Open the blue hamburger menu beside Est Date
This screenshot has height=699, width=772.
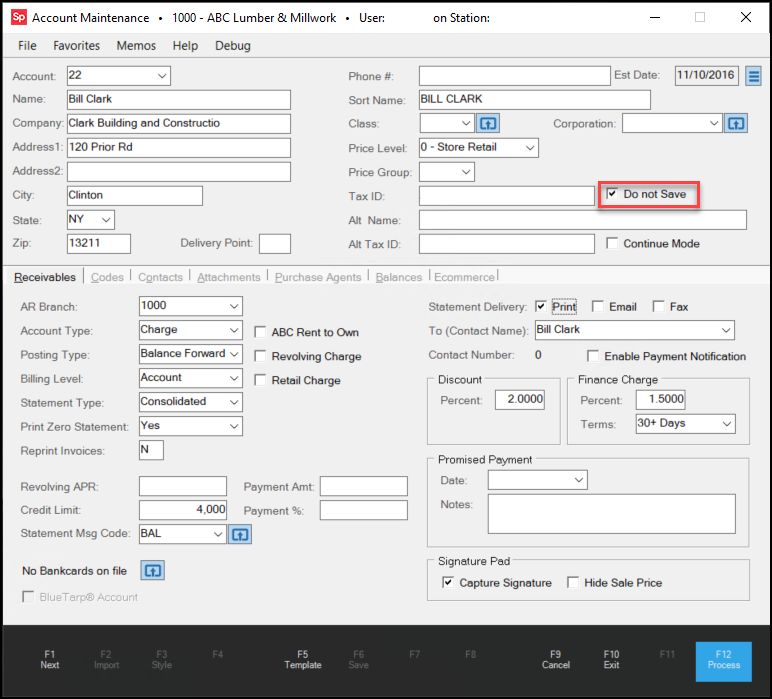pyautogui.click(x=753, y=76)
